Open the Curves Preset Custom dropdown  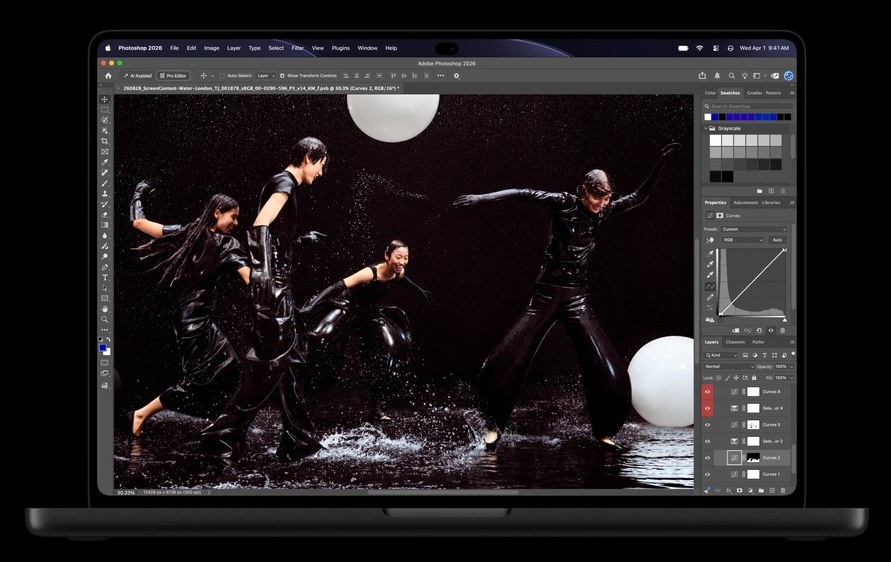754,229
